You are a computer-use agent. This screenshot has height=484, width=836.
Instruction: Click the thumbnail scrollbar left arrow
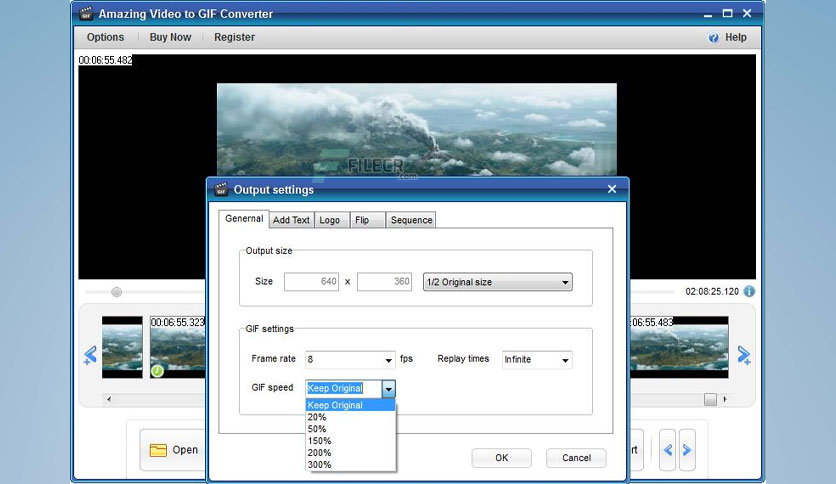pyautogui.click(x=109, y=399)
